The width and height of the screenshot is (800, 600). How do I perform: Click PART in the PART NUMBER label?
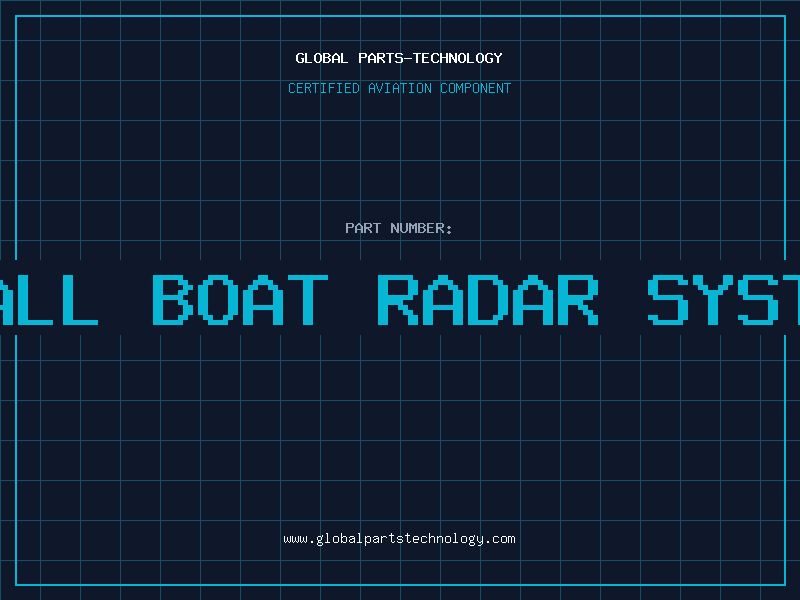pyautogui.click(x=363, y=228)
